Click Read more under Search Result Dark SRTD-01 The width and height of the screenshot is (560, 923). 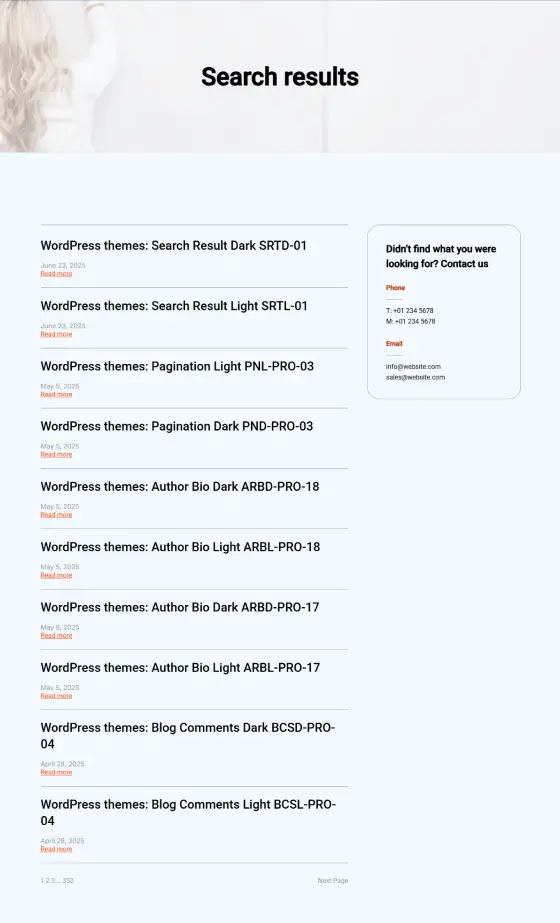(x=57, y=274)
